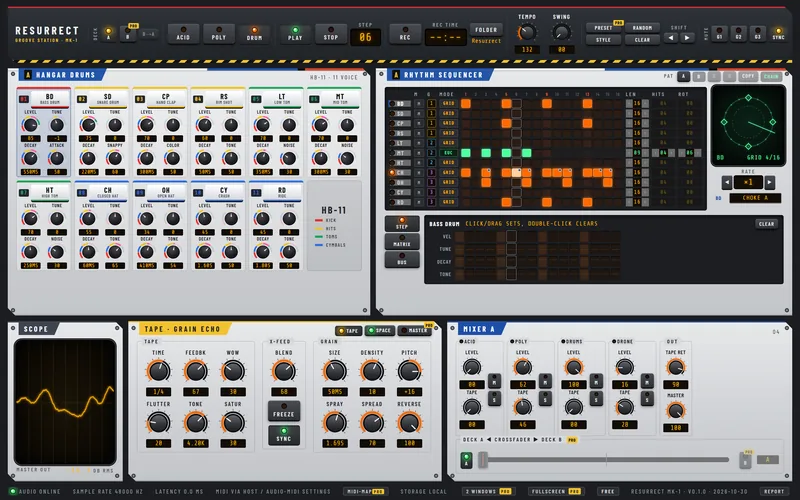
Task: Mute the BD row in the sequencer
Action: tap(419, 104)
